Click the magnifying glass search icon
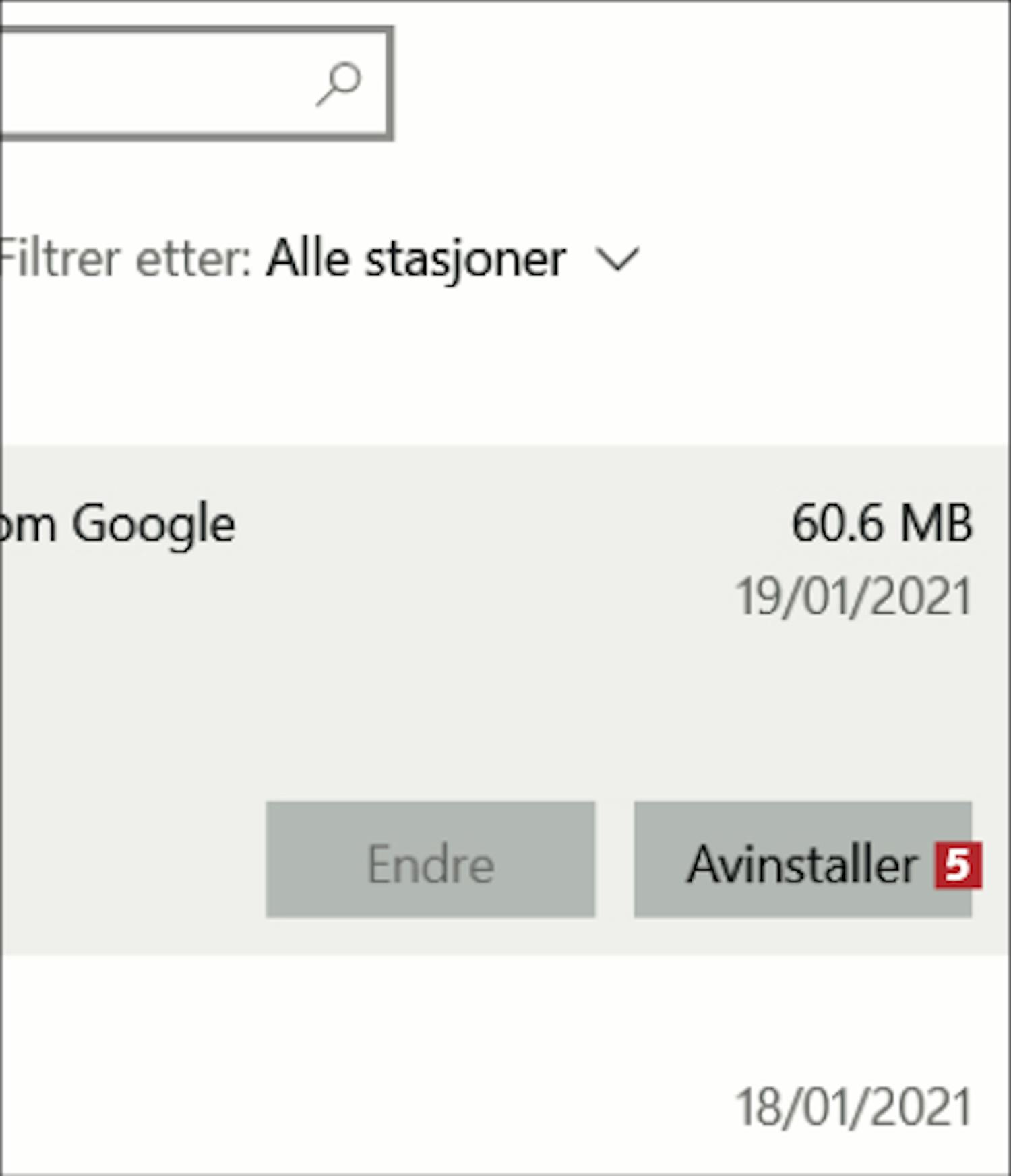1011x1176 pixels. [x=338, y=84]
